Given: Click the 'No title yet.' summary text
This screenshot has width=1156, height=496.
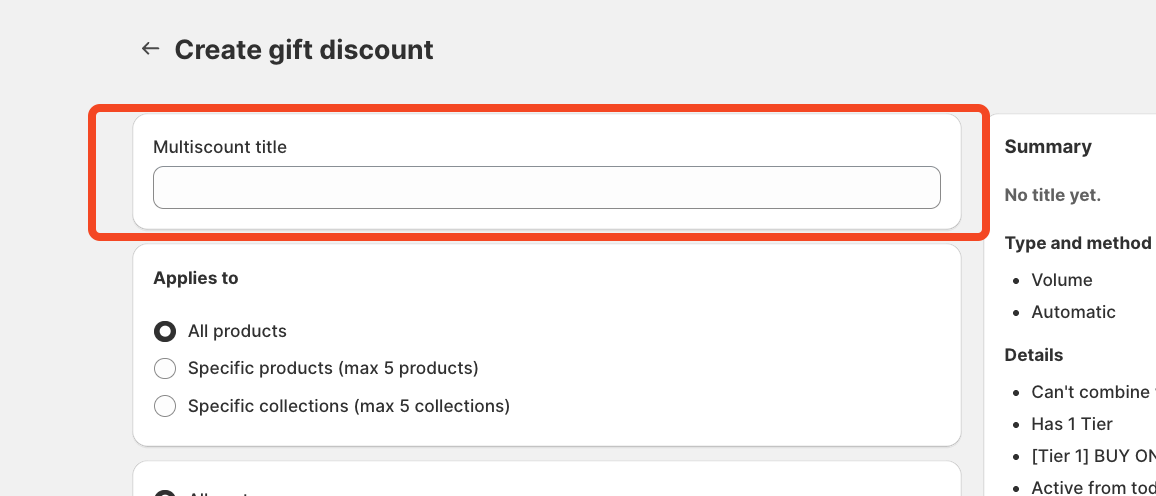Looking at the screenshot, I should pos(1053,195).
